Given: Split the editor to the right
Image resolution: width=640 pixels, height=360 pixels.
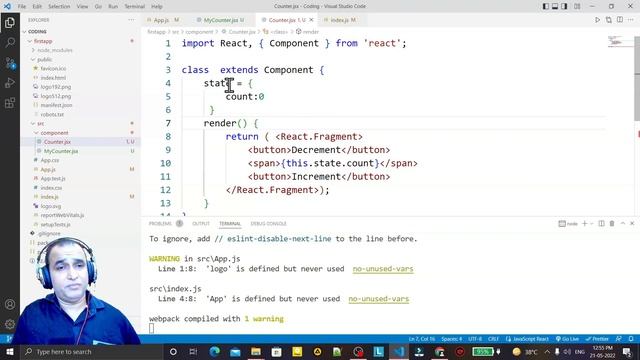Looking at the screenshot, I should (620, 20).
